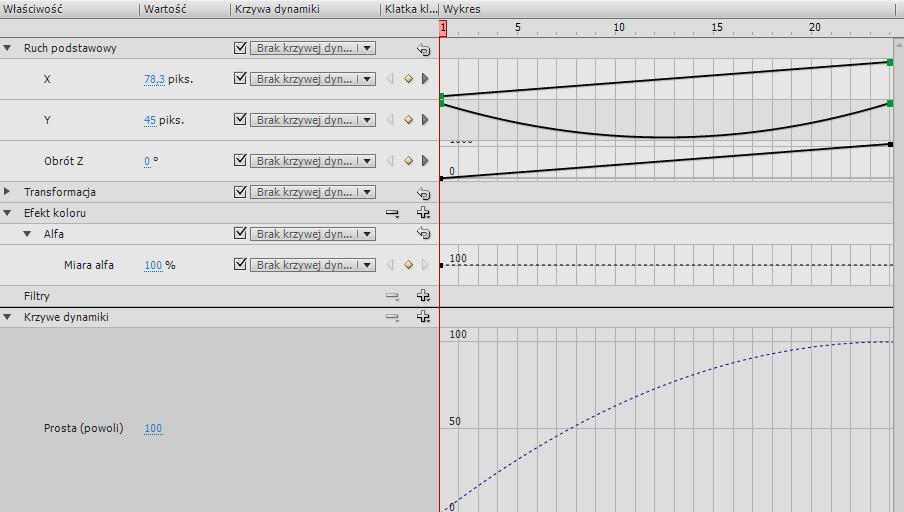Add filter with plus icon in Filtry row
Screen dimensions: 904x512
click(x=423, y=296)
